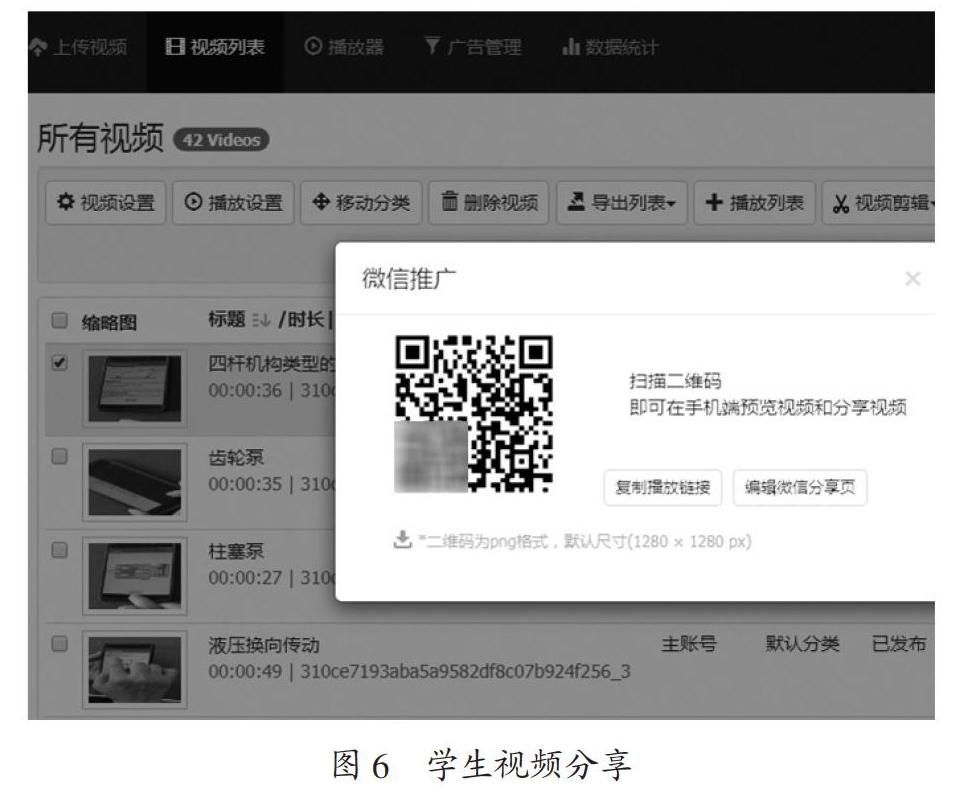Click the 缩略图 column header
Image resolution: width=960 pixels, height=797 pixels.
109,323
